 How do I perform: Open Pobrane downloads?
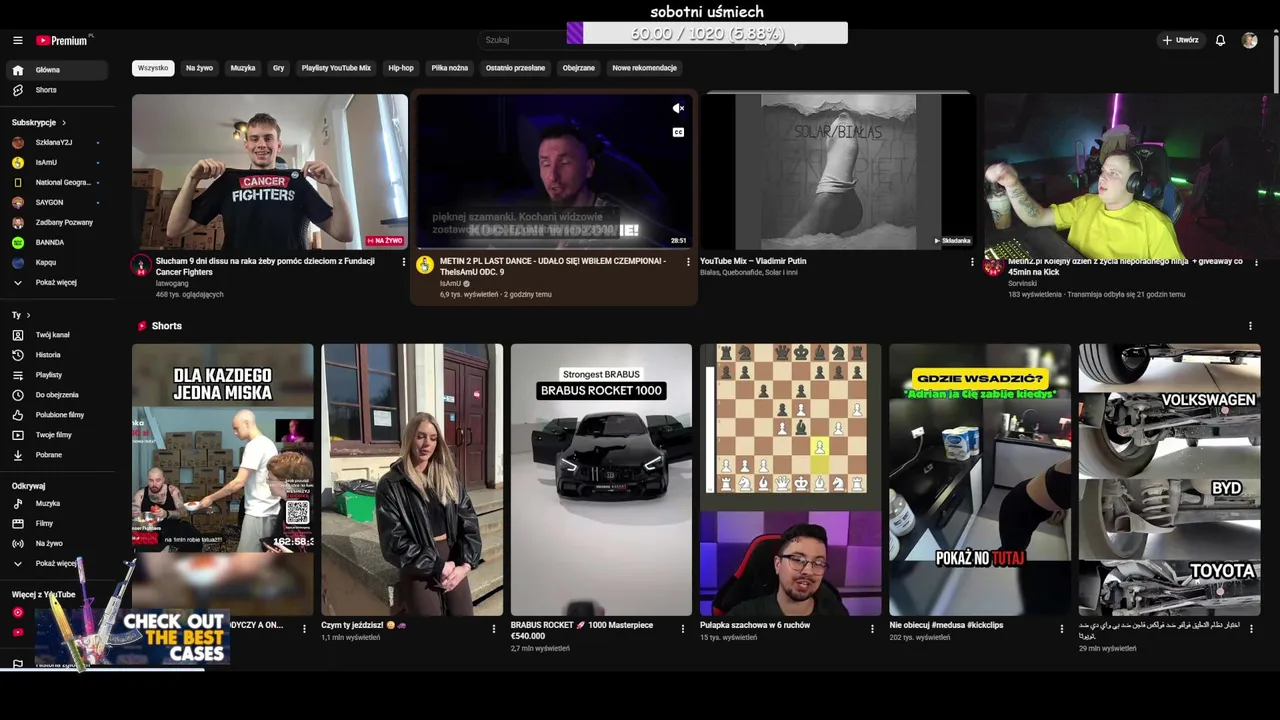[55, 455]
